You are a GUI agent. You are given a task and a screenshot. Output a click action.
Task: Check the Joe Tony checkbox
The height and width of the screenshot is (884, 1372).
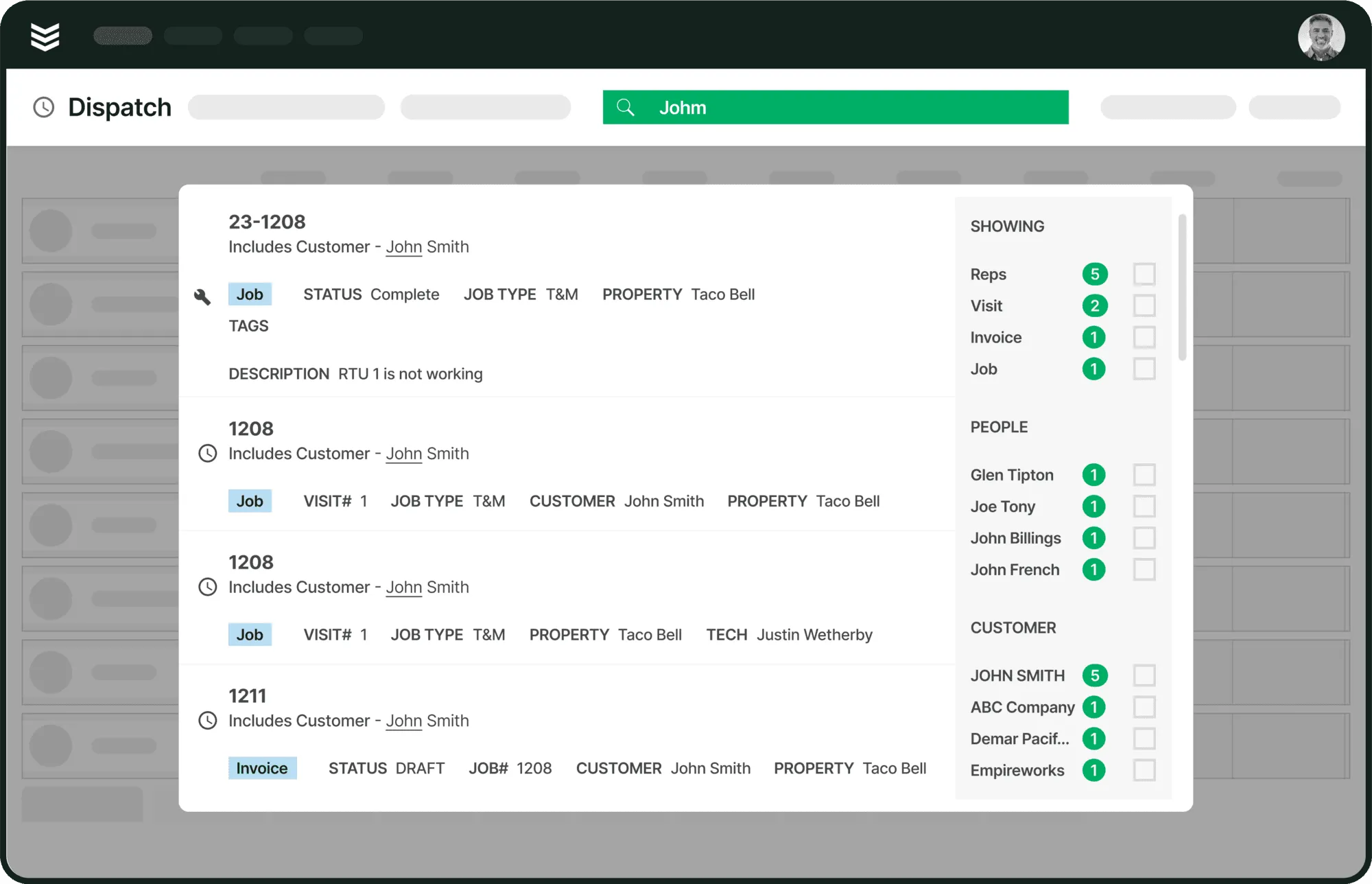[x=1144, y=506]
